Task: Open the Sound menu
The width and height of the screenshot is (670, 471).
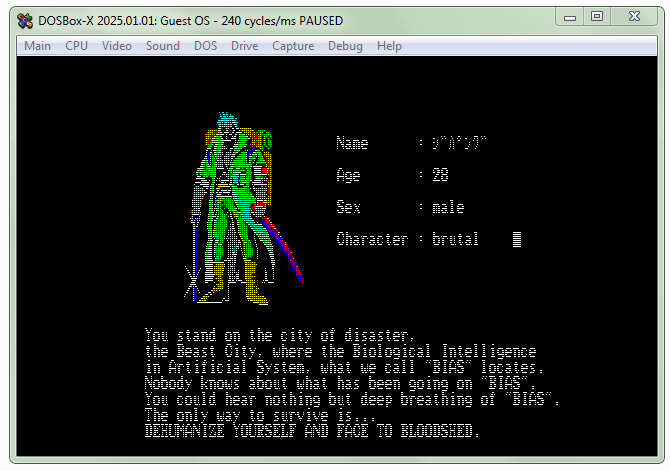Action: click(163, 46)
